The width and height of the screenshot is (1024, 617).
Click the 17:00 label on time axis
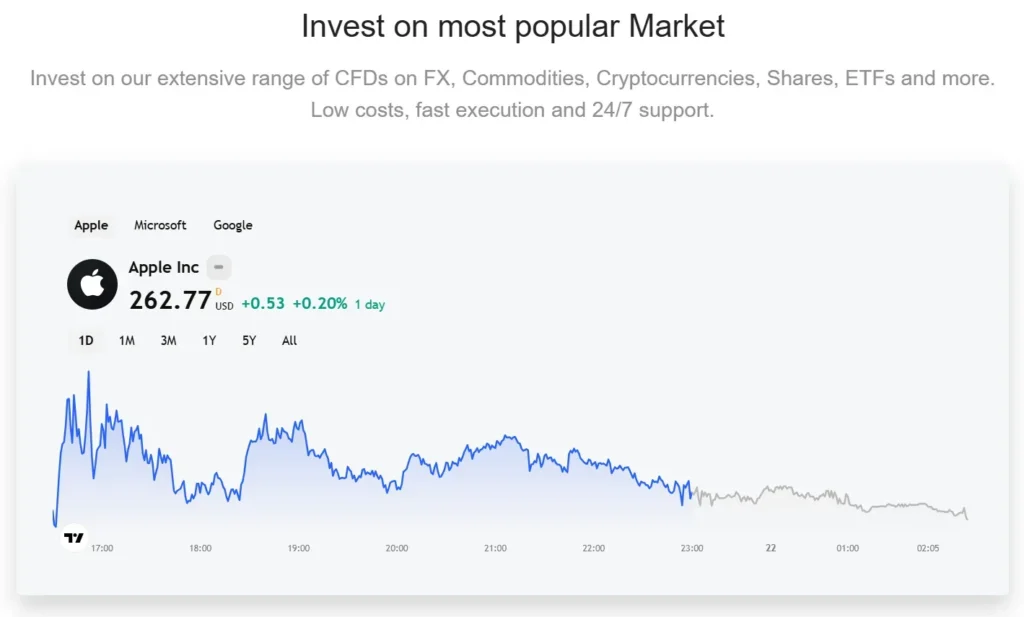(102, 548)
